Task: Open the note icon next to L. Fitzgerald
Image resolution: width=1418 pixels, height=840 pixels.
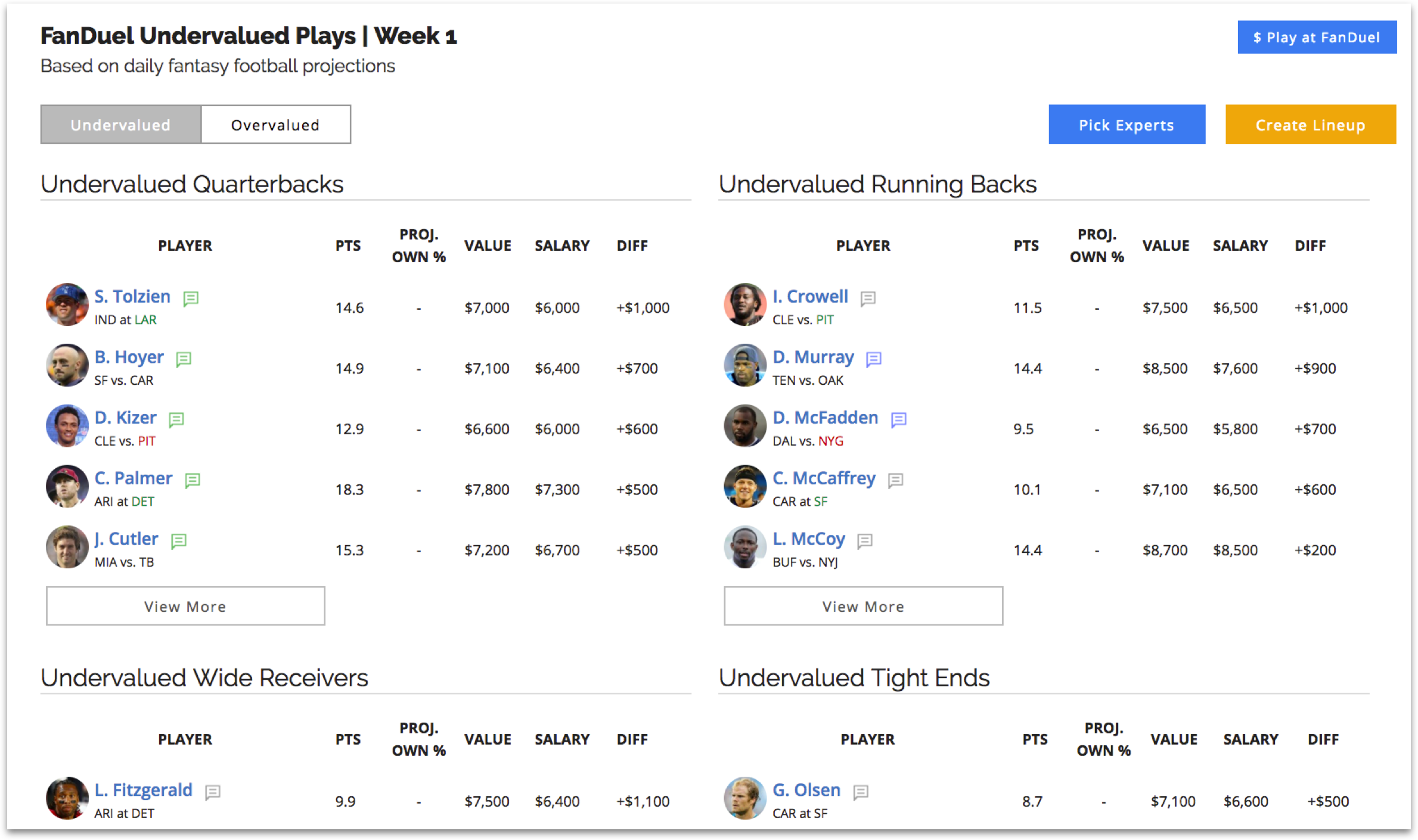Action: pos(213,792)
